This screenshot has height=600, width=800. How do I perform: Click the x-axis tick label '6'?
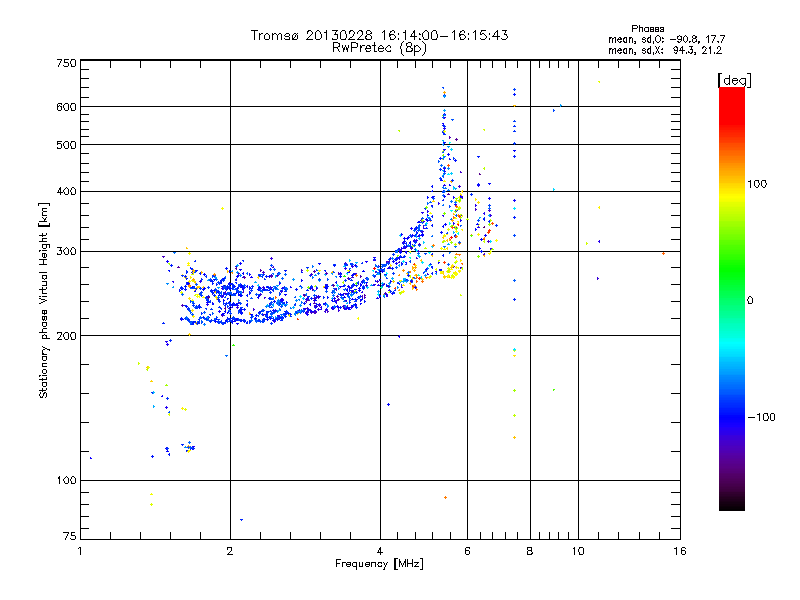tap(467, 551)
